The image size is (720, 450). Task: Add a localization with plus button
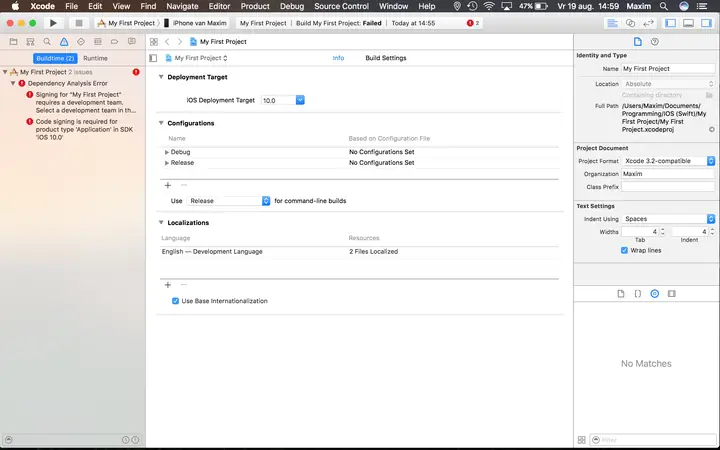coord(168,285)
